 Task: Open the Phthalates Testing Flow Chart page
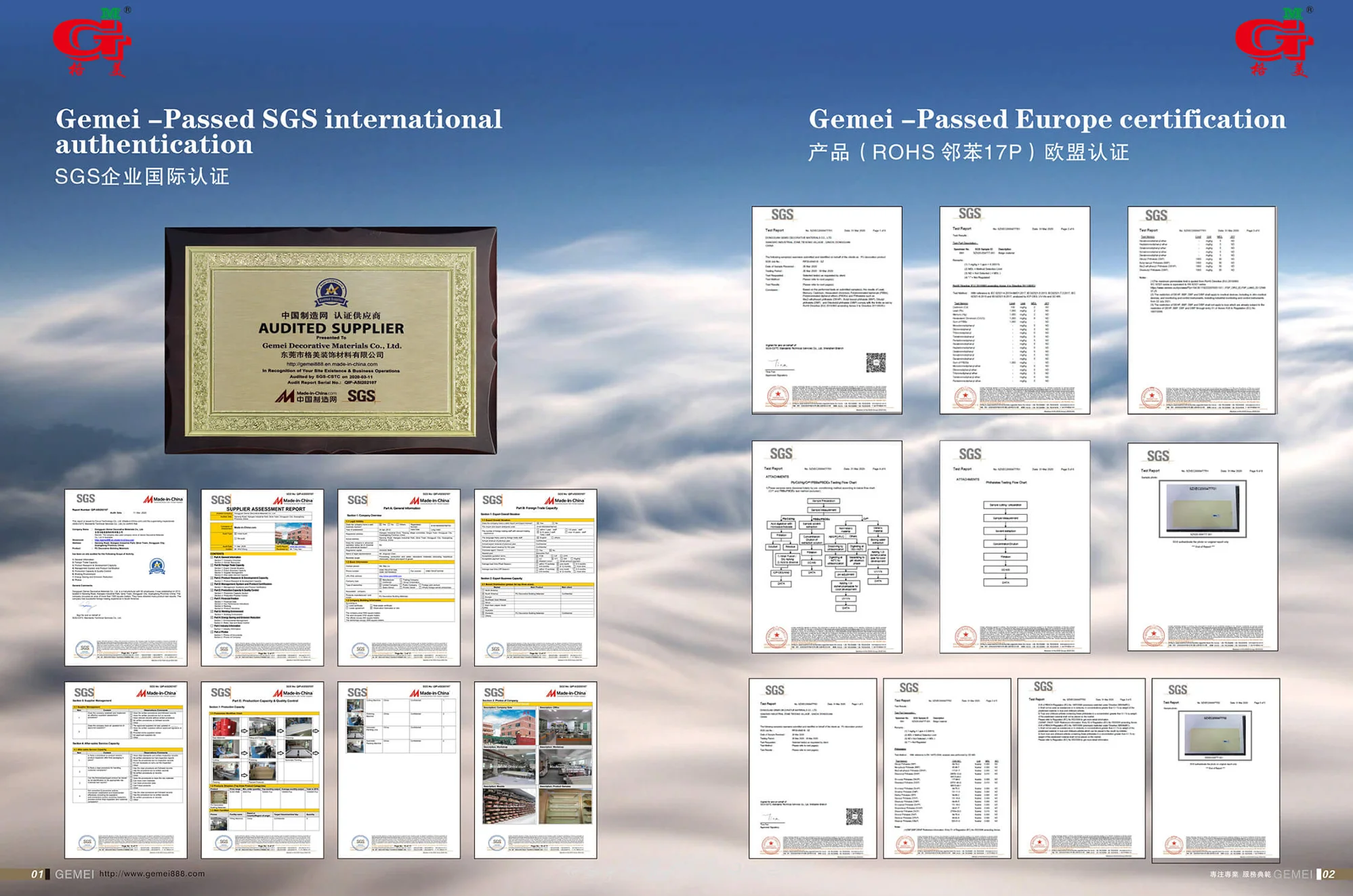1014,547
